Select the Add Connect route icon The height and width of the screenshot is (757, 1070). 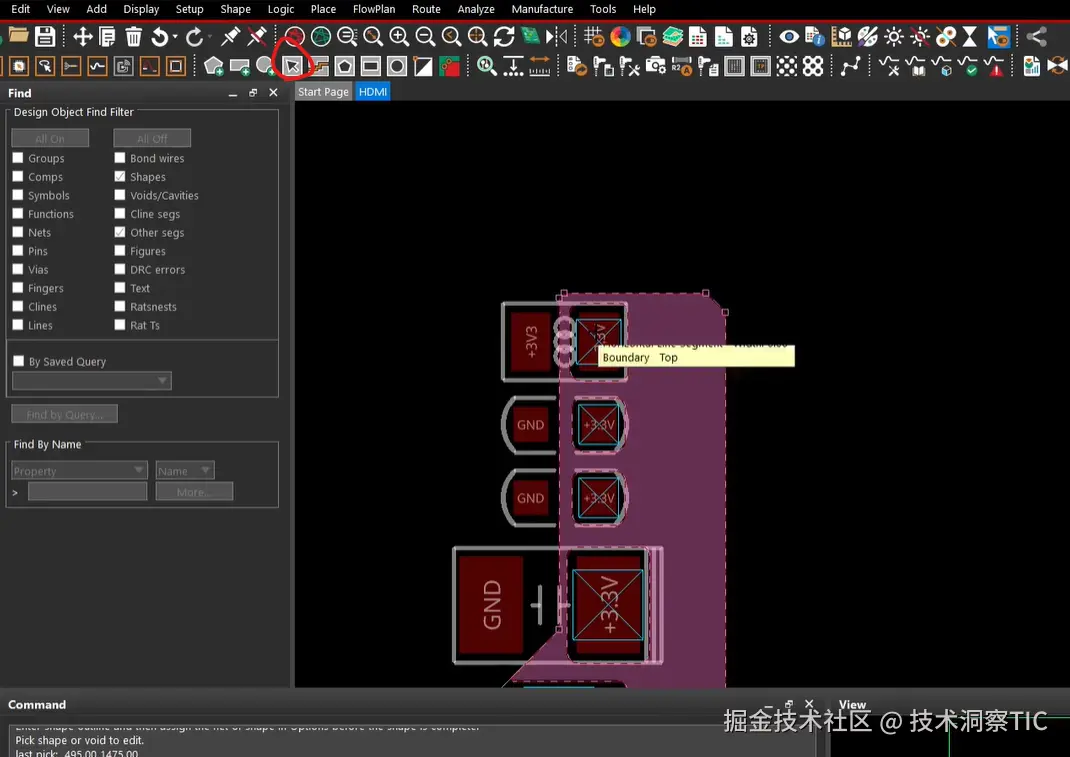point(850,66)
